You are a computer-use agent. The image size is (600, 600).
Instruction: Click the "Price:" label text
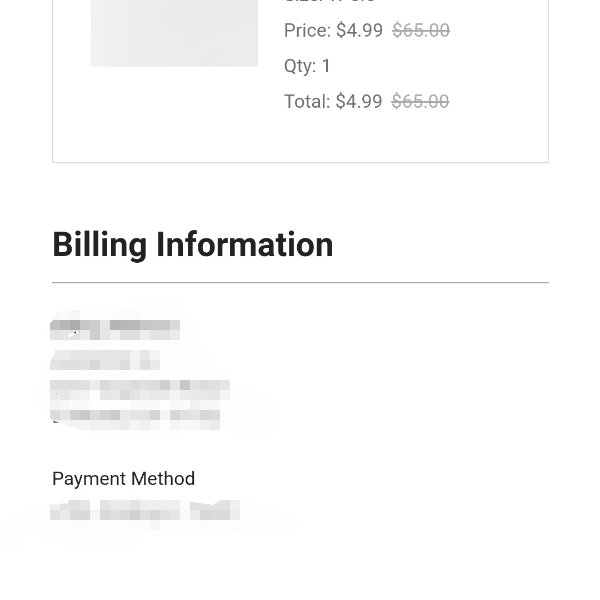[x=308, y=30]
